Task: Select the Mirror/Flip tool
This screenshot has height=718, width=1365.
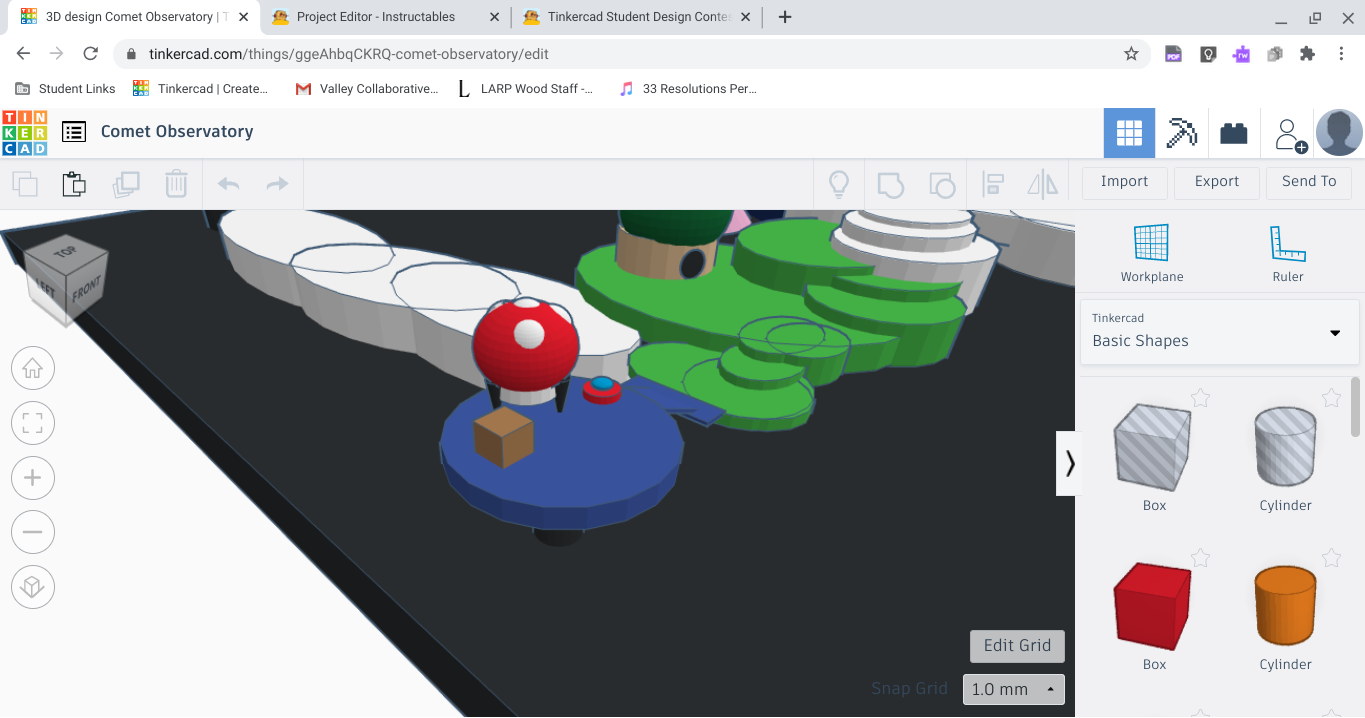Action: [1041, 184]
